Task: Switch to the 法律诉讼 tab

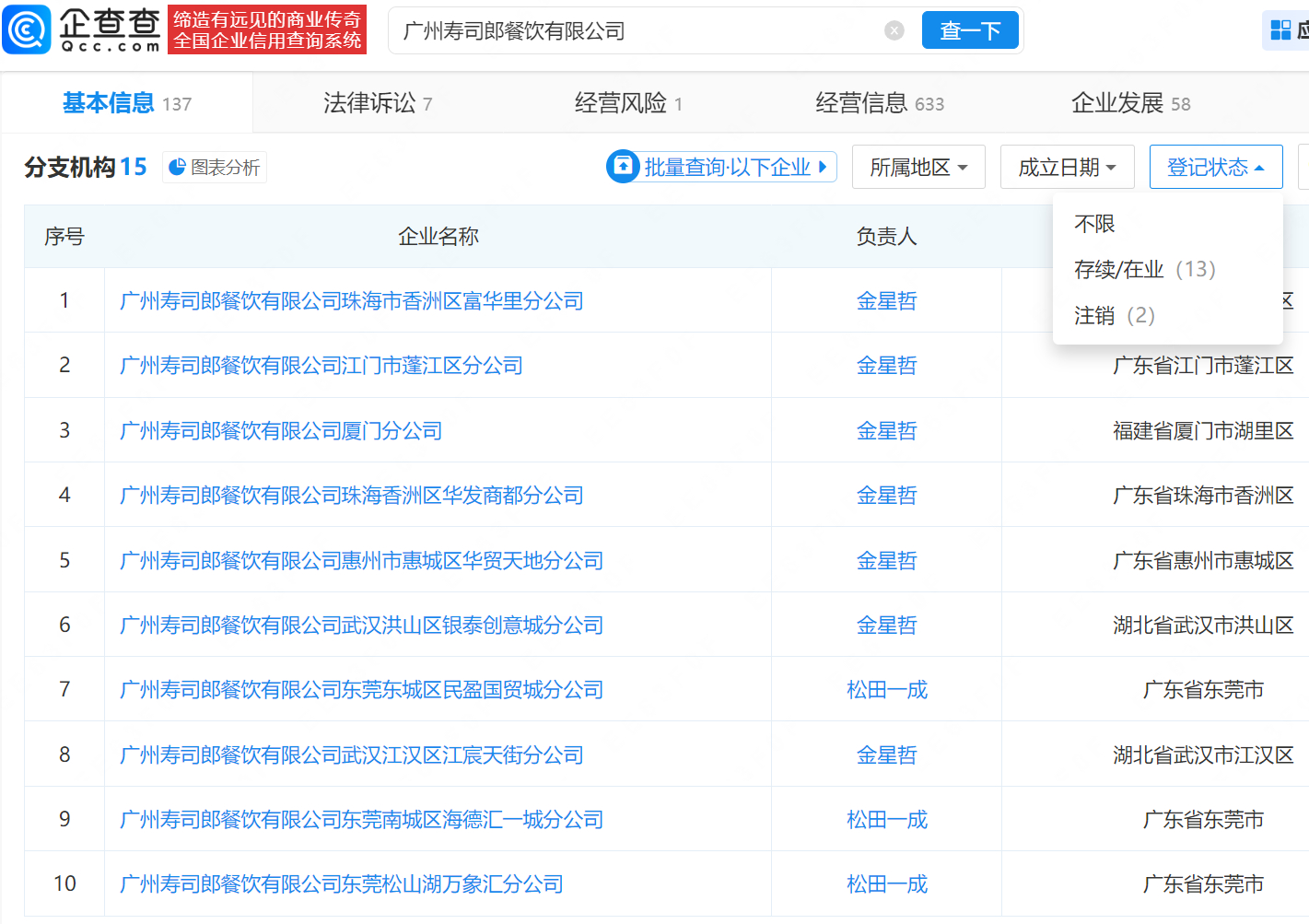Action: (378, 103)
